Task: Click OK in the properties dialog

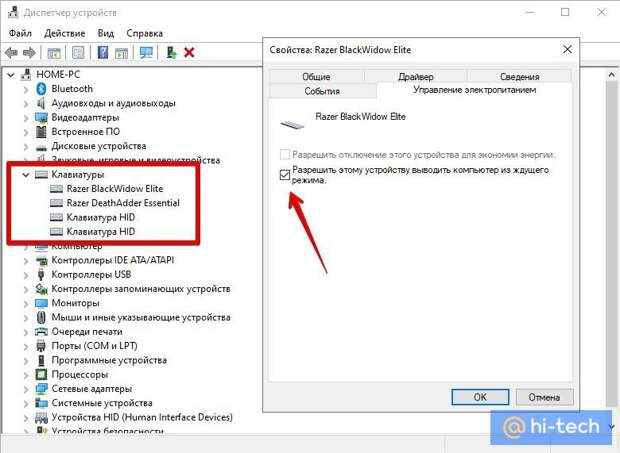Action: 480,397
